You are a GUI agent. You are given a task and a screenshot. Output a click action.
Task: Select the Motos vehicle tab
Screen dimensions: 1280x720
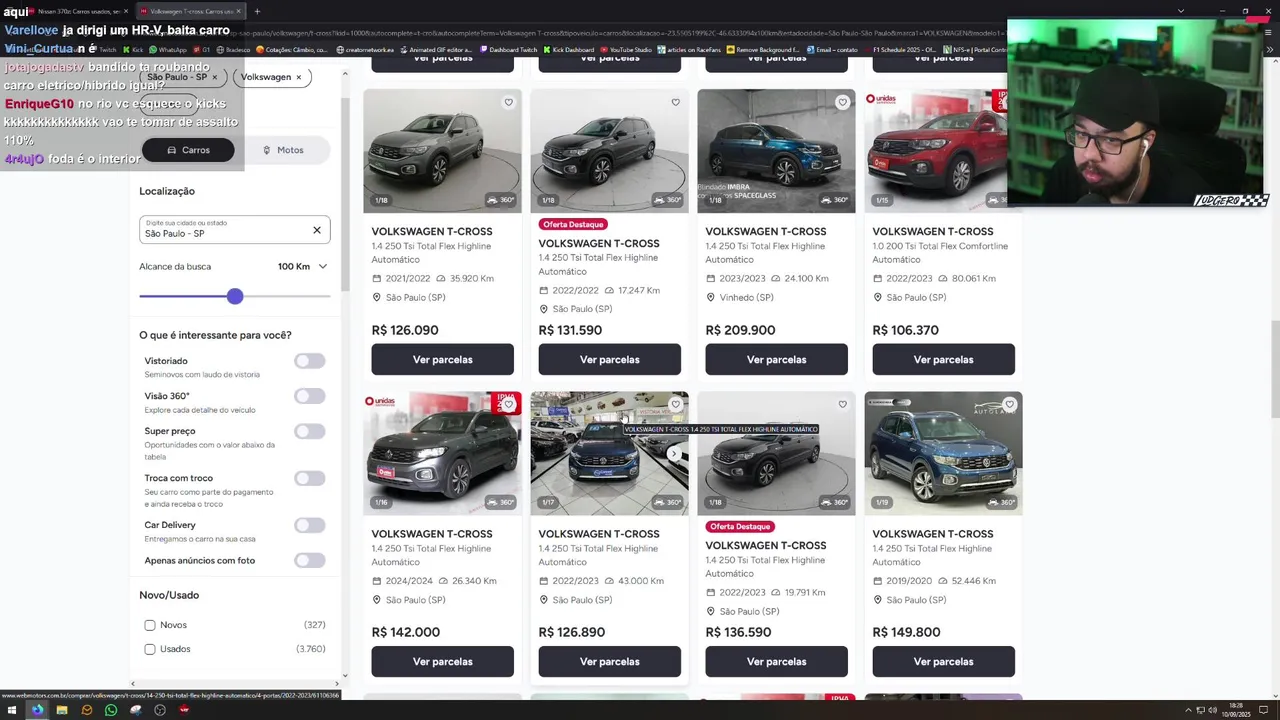[283, 150]
